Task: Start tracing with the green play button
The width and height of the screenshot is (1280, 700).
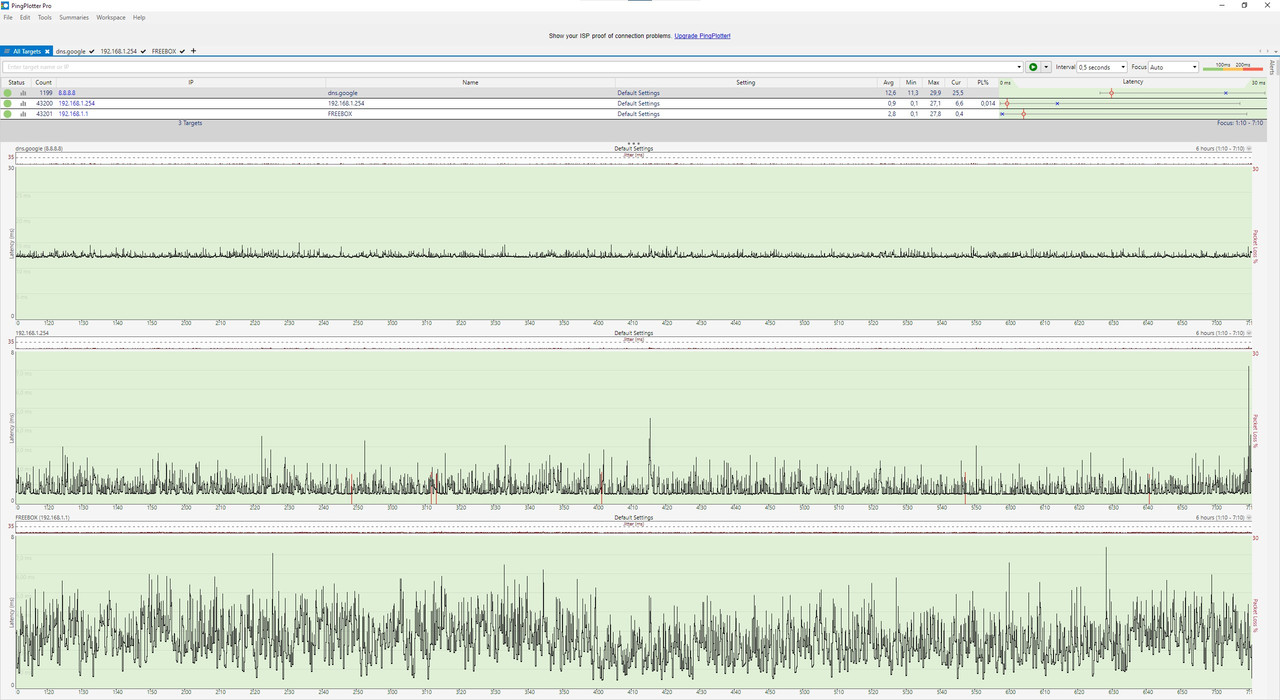Action: pos(1034,67)
